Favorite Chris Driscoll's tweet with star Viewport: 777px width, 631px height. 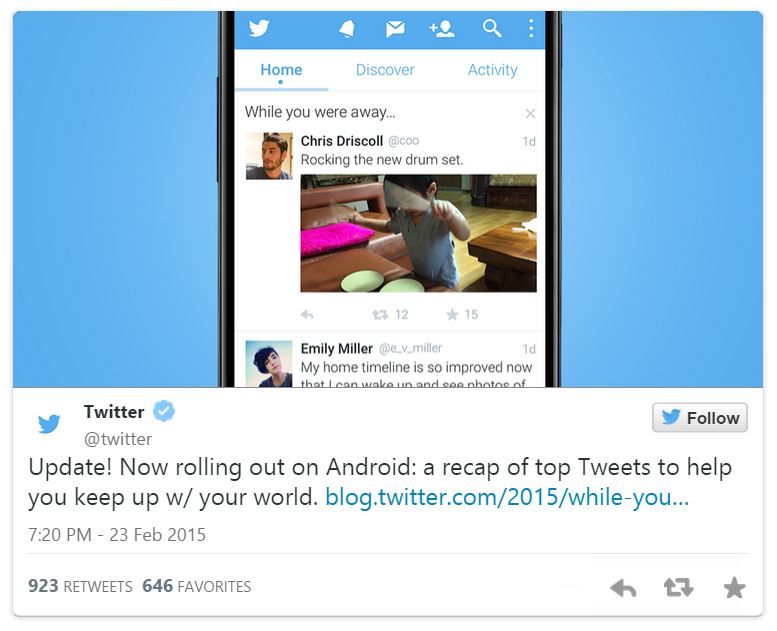452,315
